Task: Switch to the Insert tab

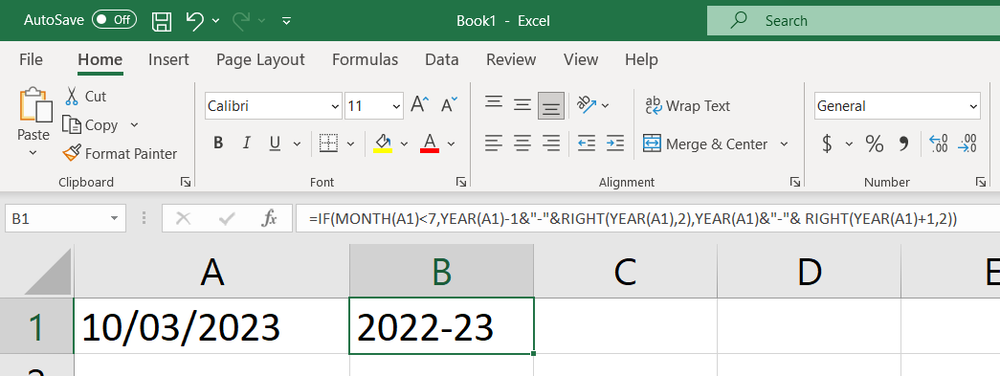Action: pos(168,60)
